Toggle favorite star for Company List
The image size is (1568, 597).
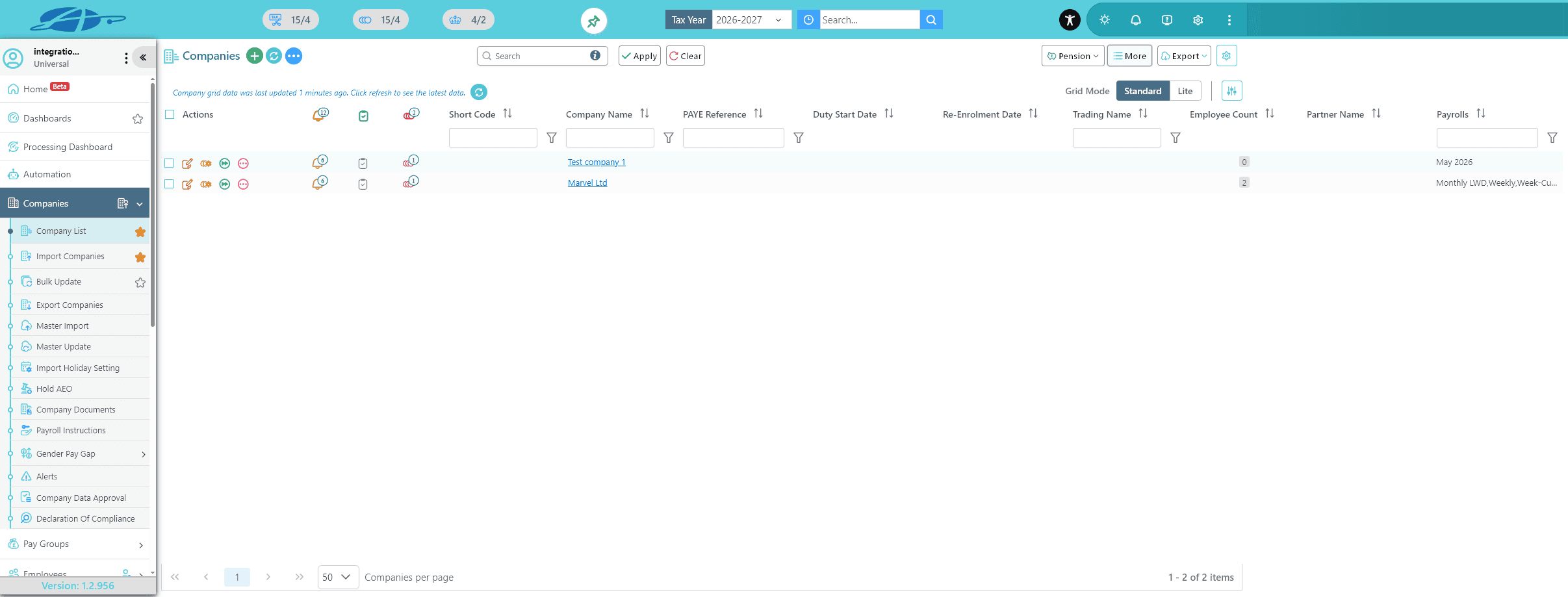(140, 232)
